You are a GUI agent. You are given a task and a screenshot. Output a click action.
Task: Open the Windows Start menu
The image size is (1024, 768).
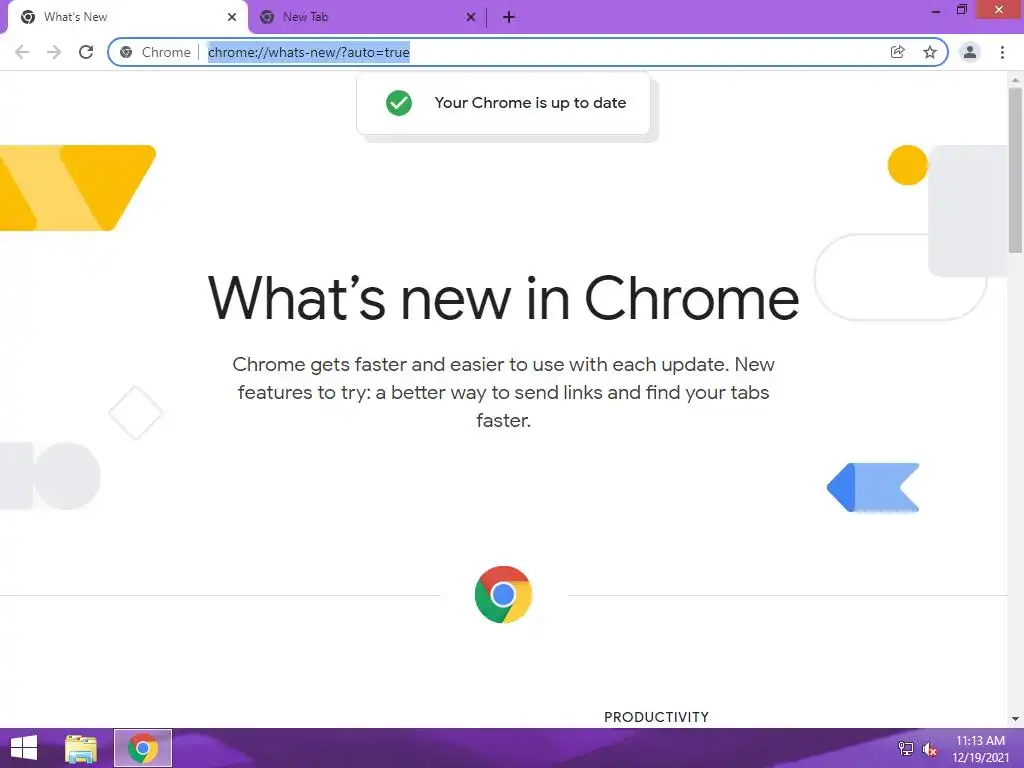pyautogui.click(x=24, y=748)
